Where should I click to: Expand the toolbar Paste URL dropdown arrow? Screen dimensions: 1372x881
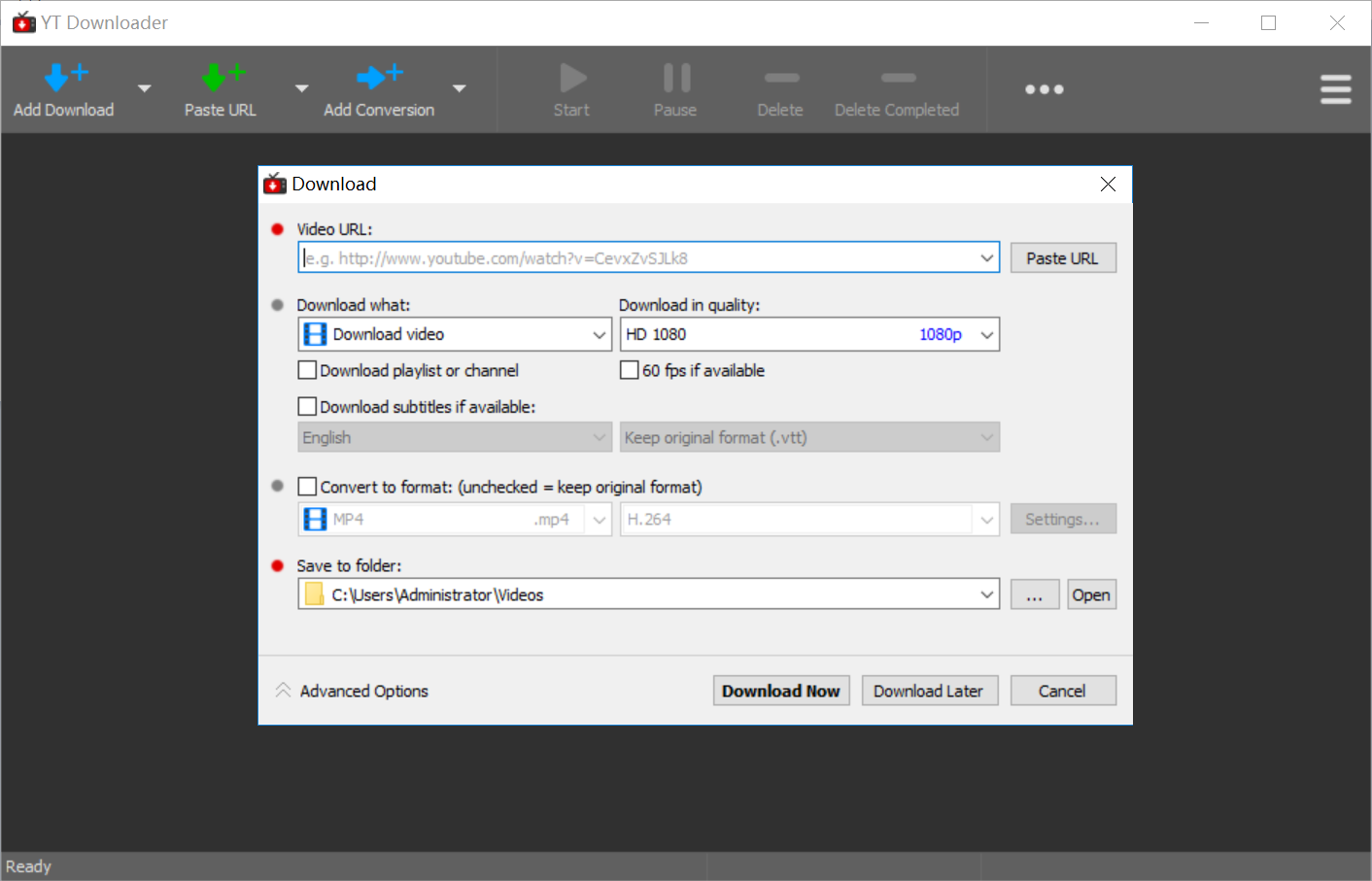click(302, 88)
